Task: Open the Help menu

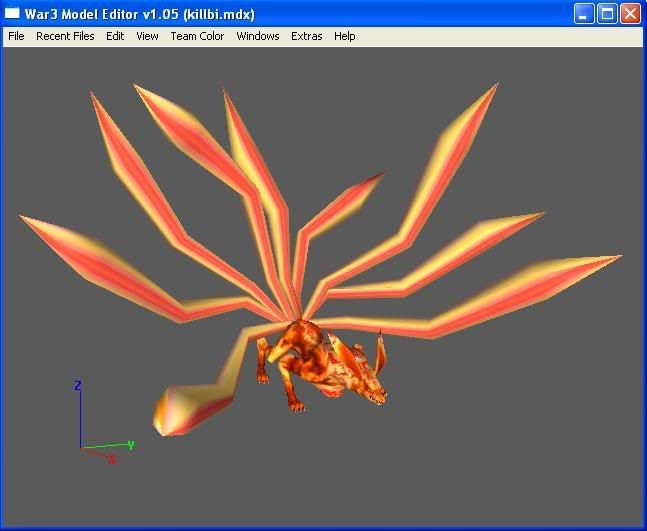Action: [345, 36]
